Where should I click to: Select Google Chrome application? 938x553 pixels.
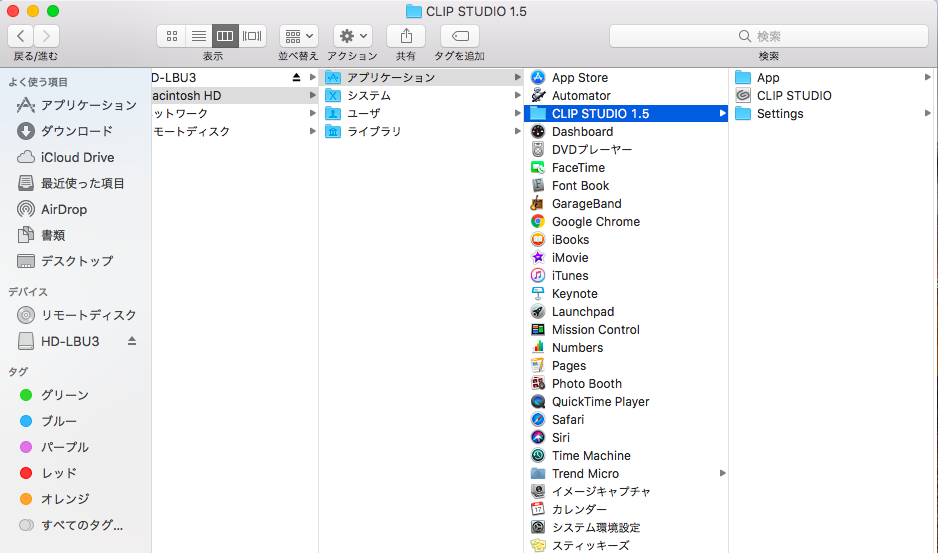(x=626, y=221)
